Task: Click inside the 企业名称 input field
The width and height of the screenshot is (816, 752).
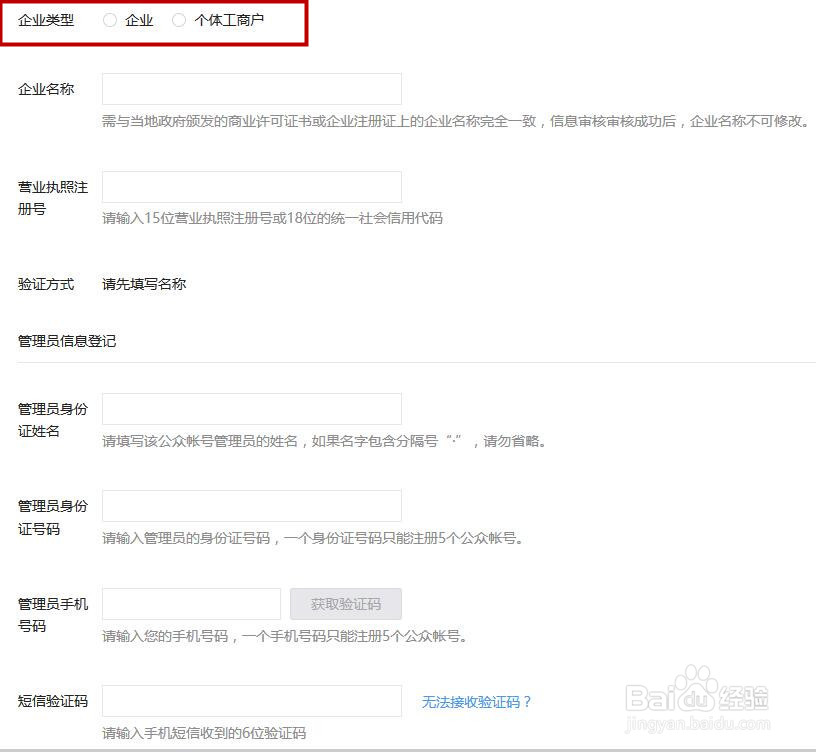Action: [251, 89]
